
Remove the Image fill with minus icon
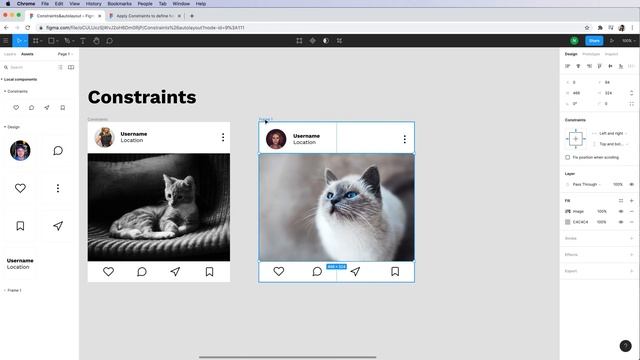tap(631, 211)
